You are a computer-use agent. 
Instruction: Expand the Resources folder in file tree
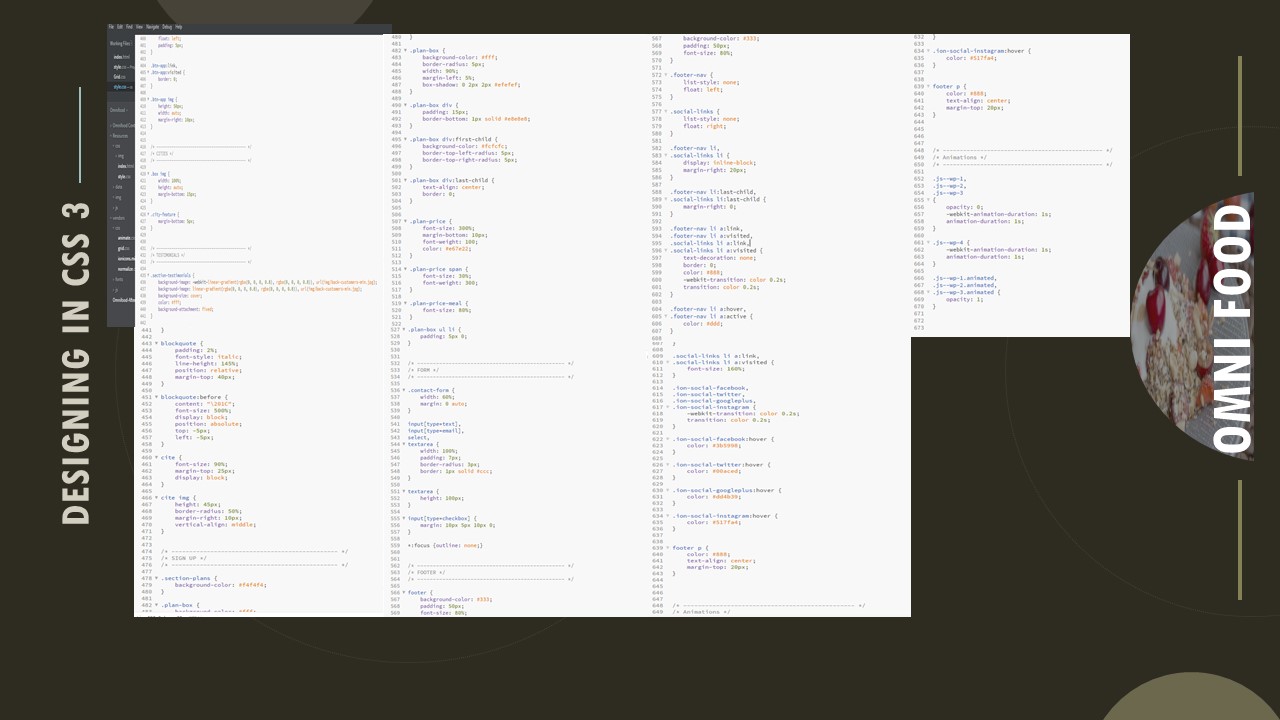point(120,135)
